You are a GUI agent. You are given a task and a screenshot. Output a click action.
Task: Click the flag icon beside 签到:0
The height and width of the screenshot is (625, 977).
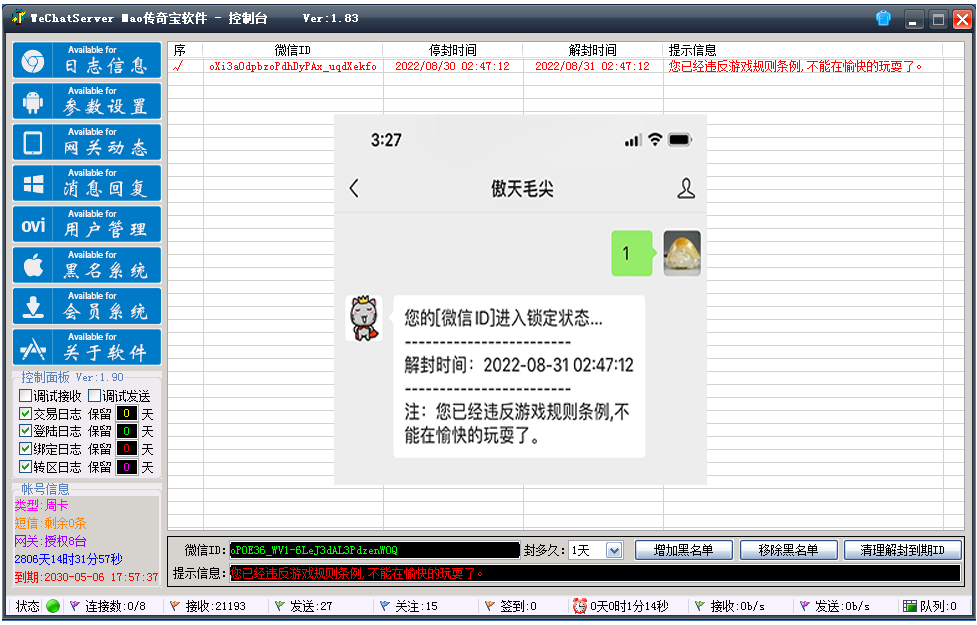490,606
